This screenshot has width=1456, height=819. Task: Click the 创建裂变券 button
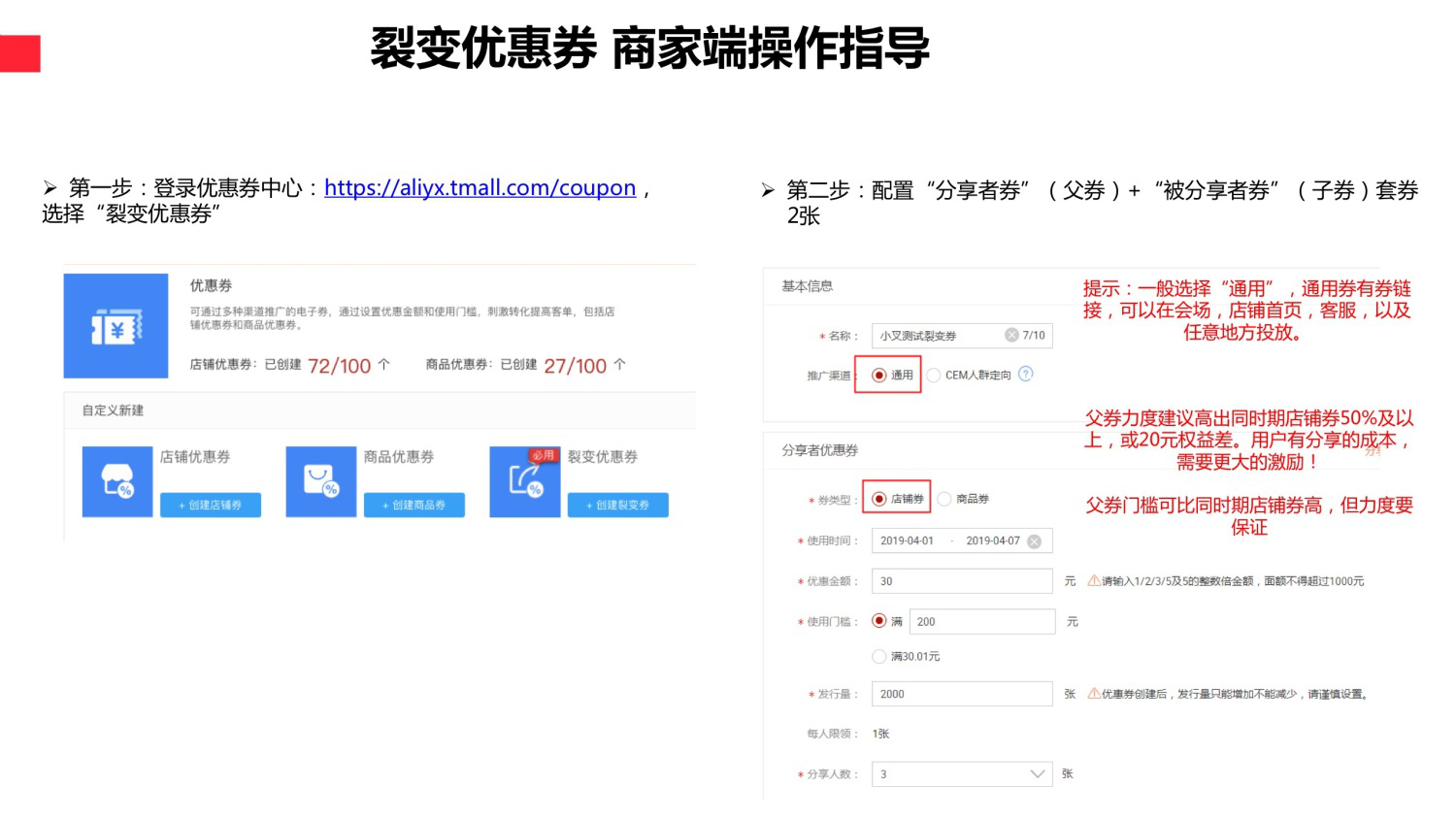(618, 506)
